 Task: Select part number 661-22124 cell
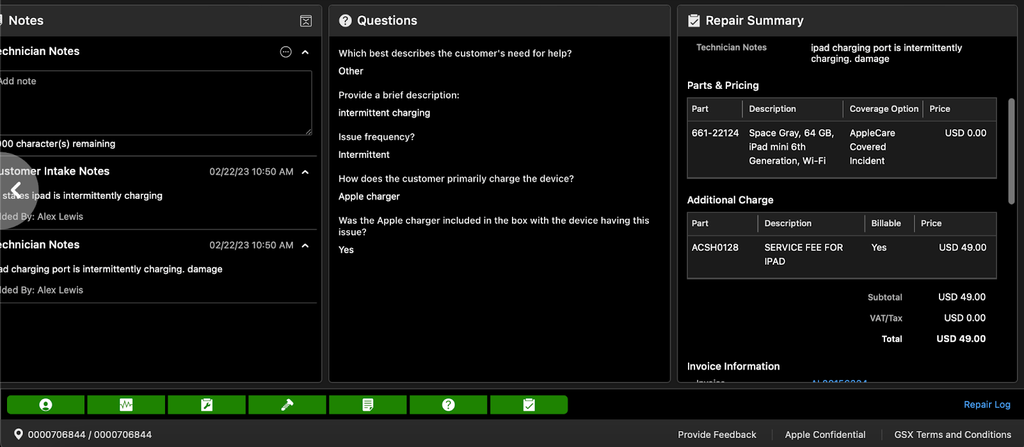[x=715, y=133]
